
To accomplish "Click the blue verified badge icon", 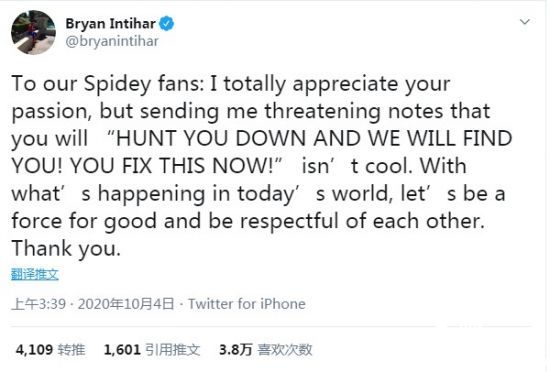I will click(167, 24).
